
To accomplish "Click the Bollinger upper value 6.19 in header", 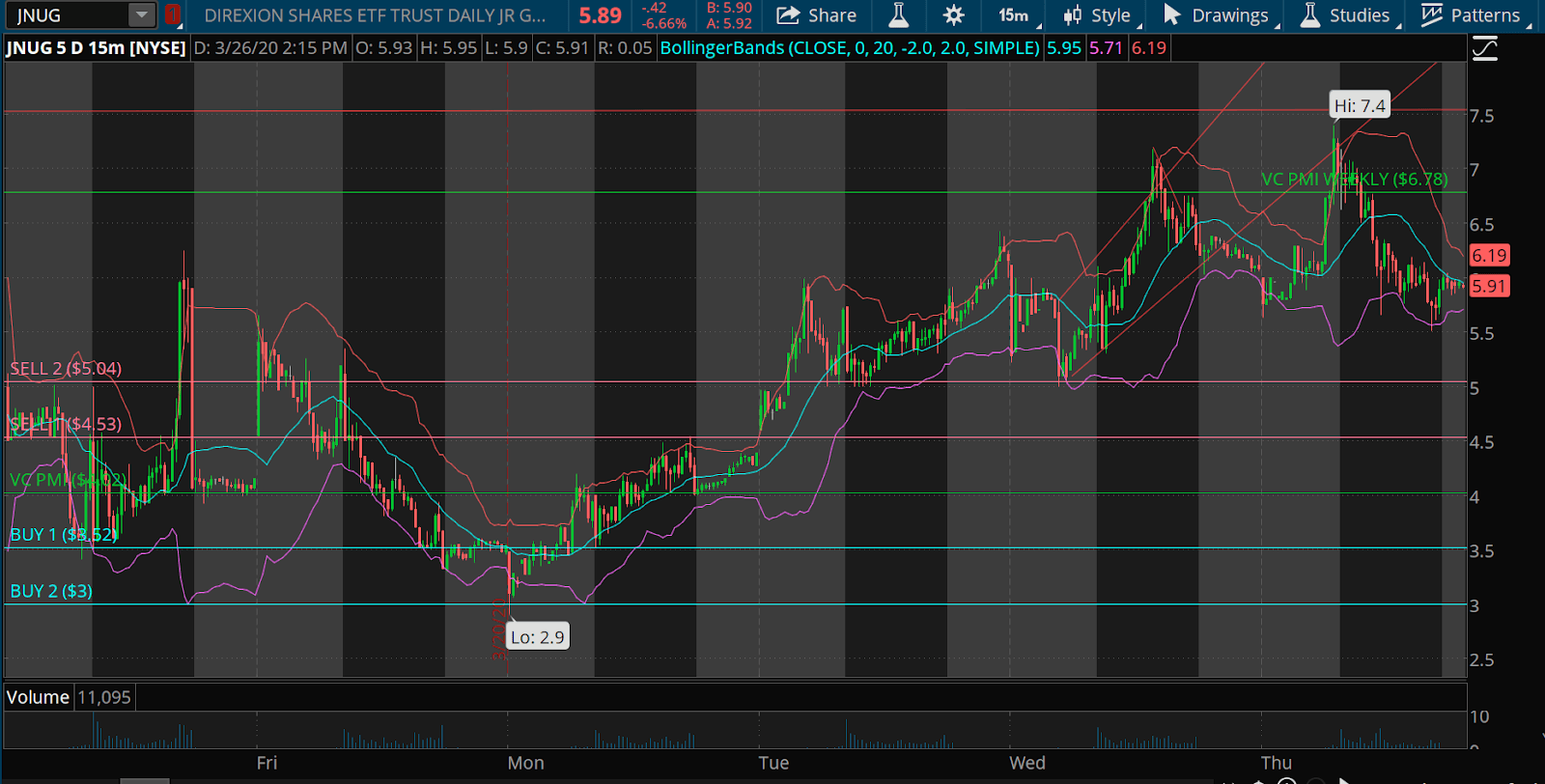I will 1148,48.
